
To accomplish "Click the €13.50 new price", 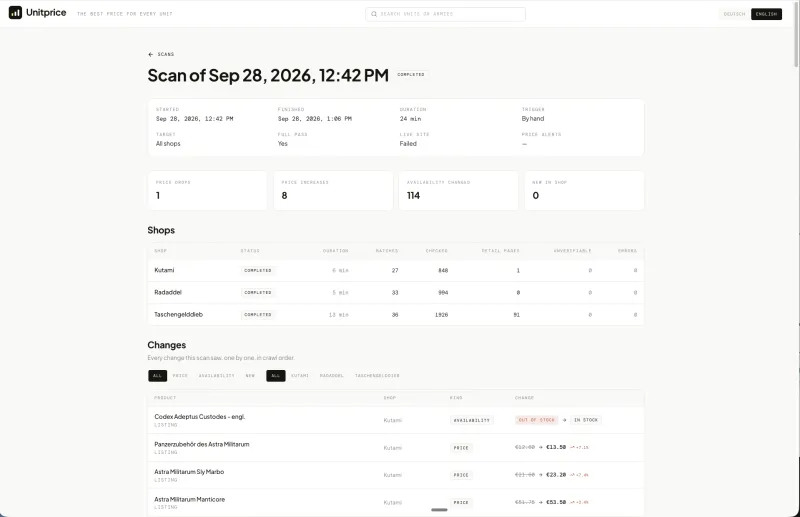I will (556, 447).
